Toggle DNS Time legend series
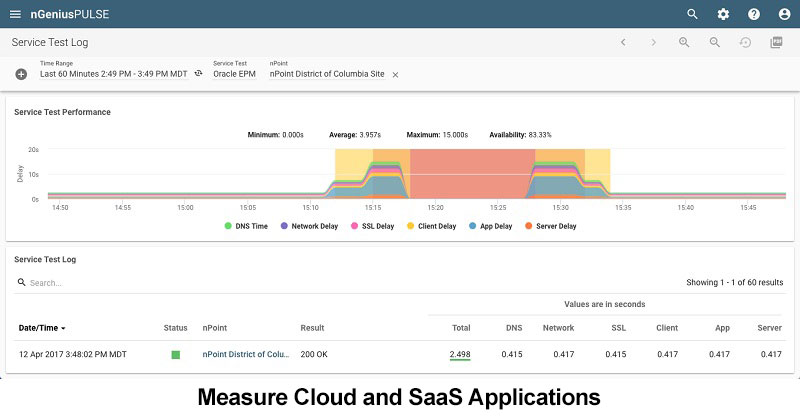 coord(246,226)
